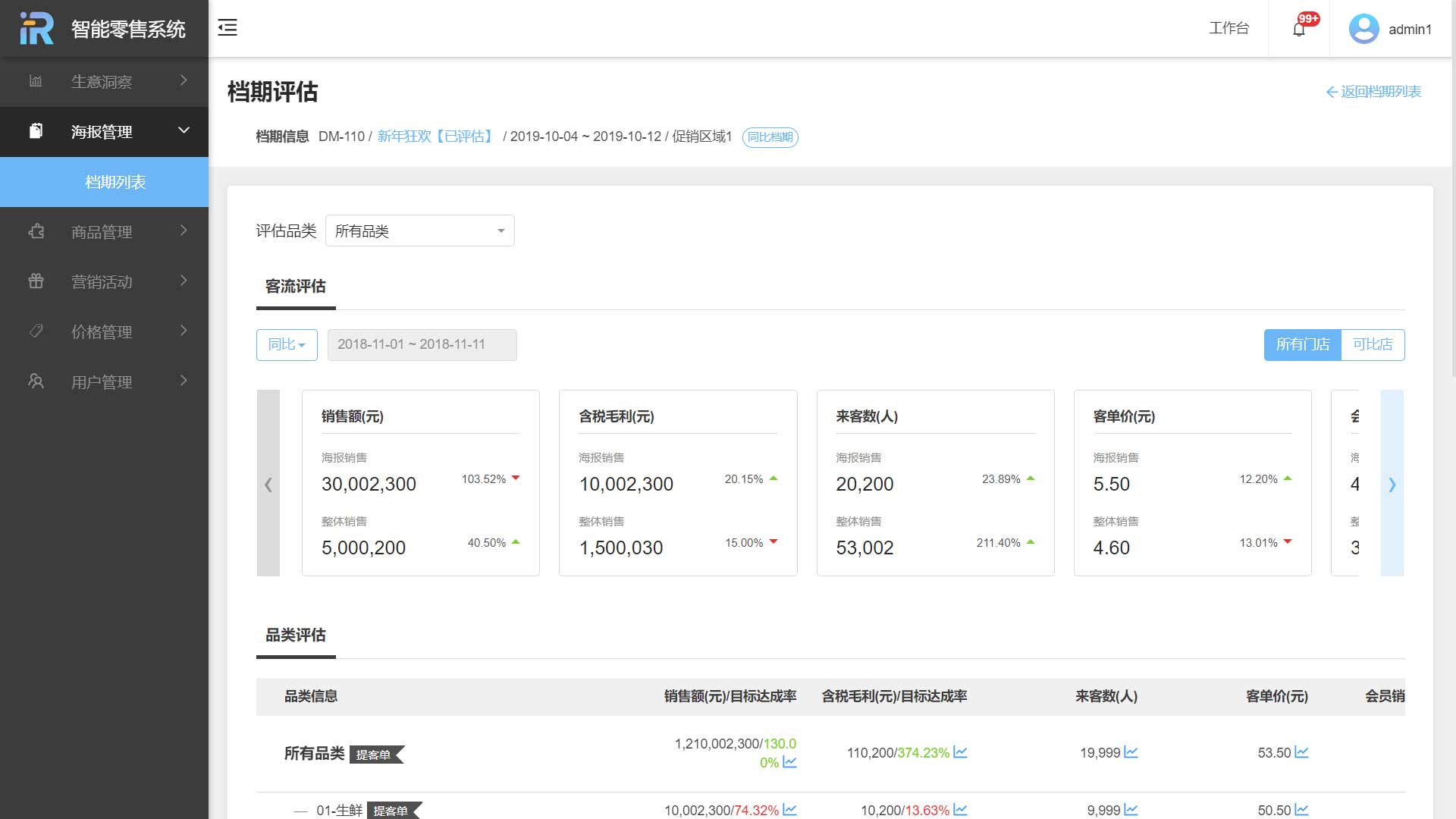Open the 同比 comparison dropdown
The width and height of the screenshot is (1456, 819).
tap(287, 344)
